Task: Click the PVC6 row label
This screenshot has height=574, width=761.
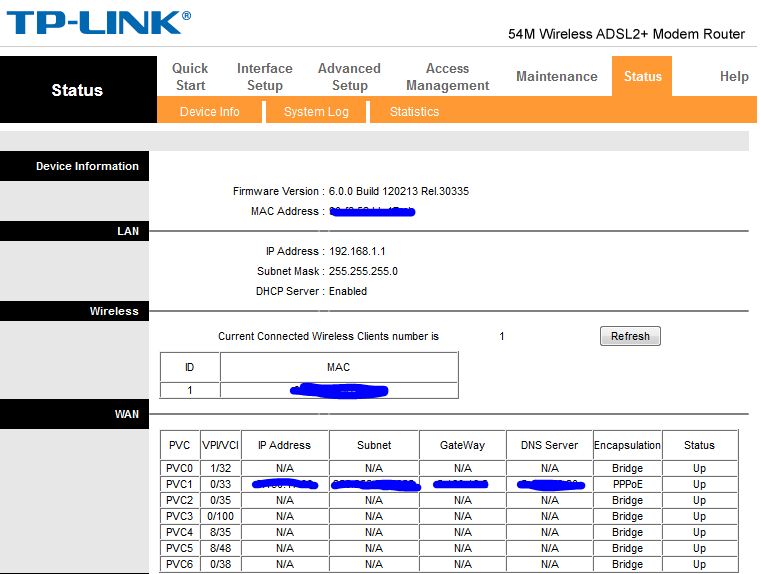Action: coord(180,564)
